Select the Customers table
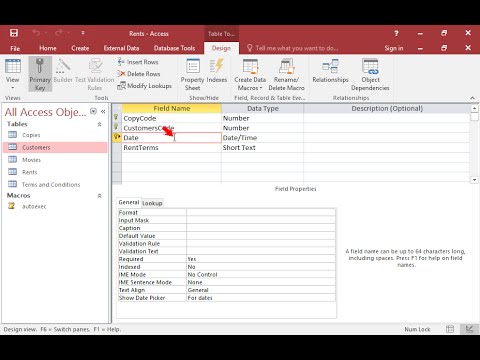Screen dimensions: 480x360 coord(55,147)
